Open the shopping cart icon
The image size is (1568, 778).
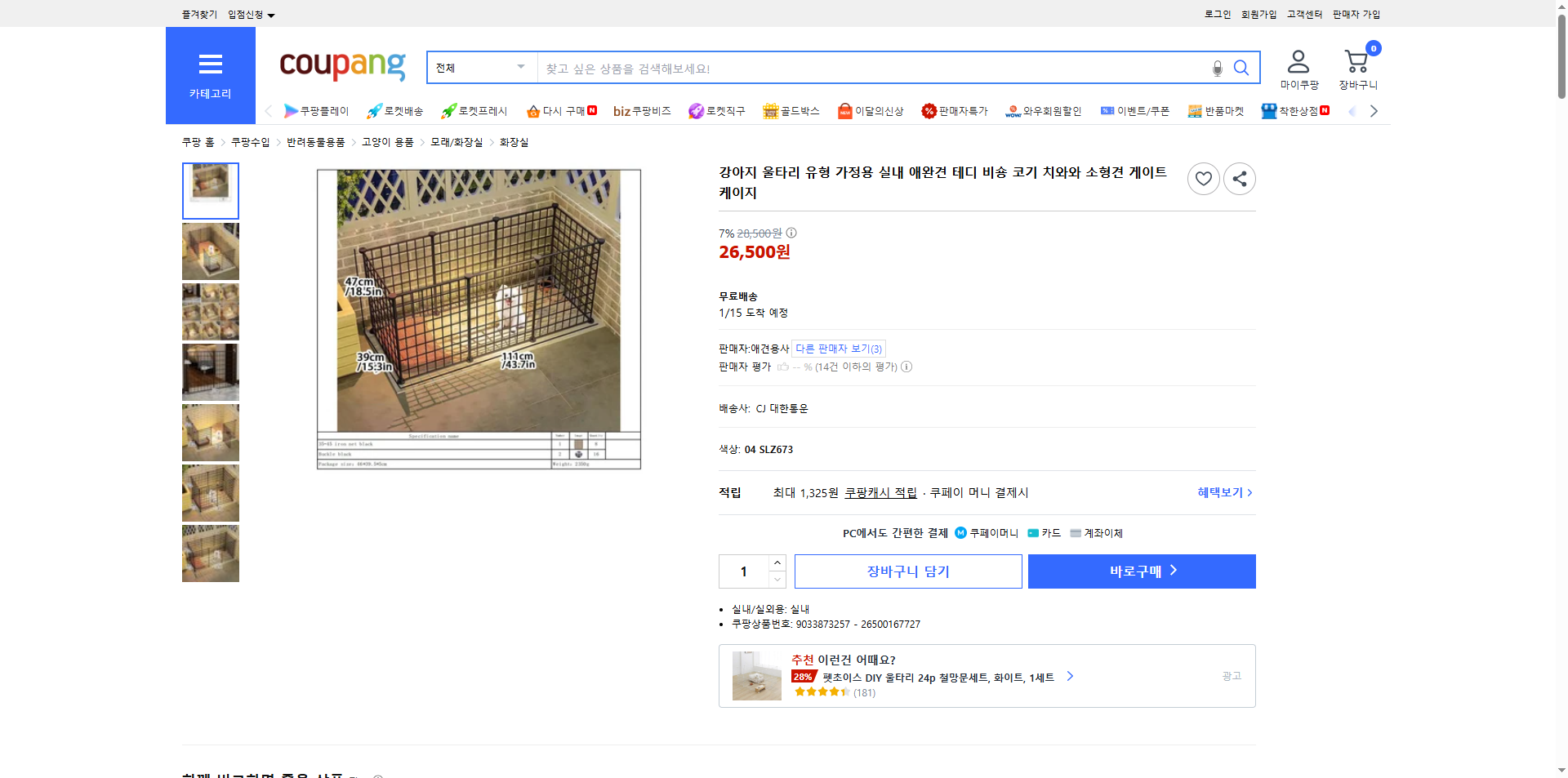click(1356, 61)
